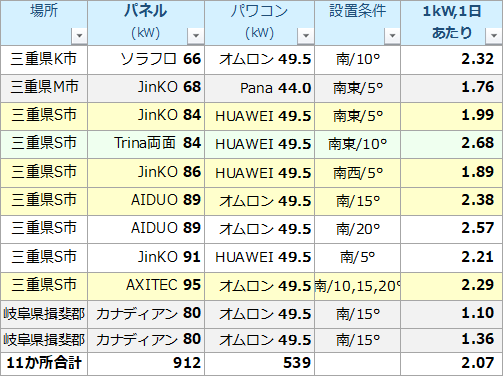Click the 南西/5° condition cell
This screenshot has height=377, width=504.
(358, 173)
